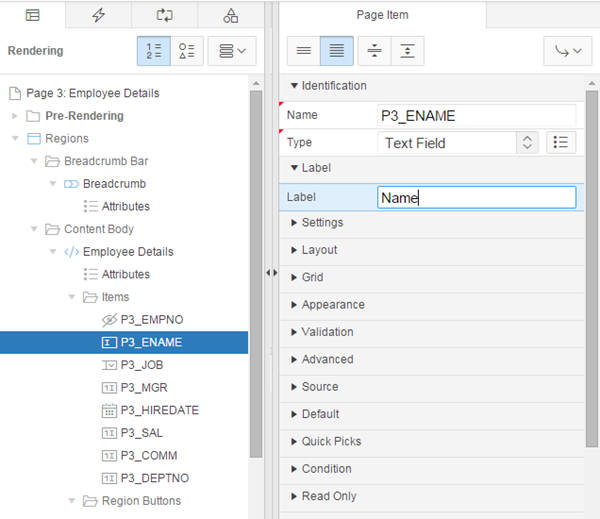The height and width of the screenshot is (519, 600).
Task: Select Attributes under Breadcrumb
Action: point(126,206)
